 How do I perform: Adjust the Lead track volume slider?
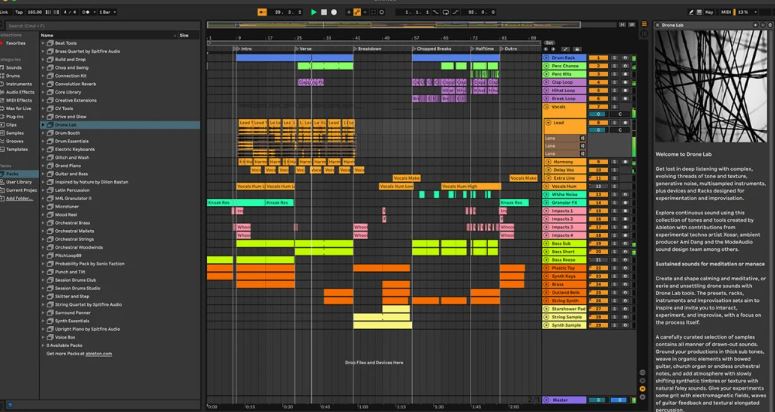[x=598, y=130]
